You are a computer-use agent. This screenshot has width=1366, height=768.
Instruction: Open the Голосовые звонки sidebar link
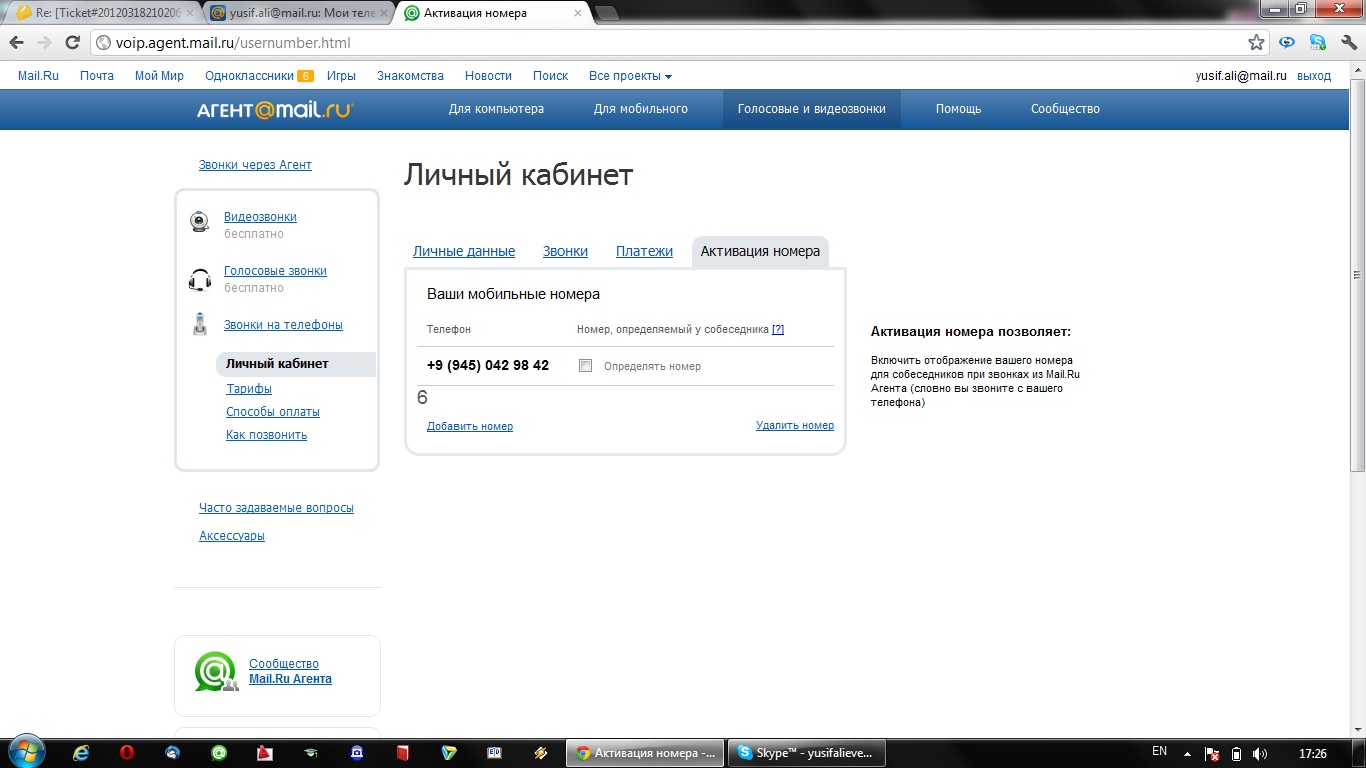275,271
